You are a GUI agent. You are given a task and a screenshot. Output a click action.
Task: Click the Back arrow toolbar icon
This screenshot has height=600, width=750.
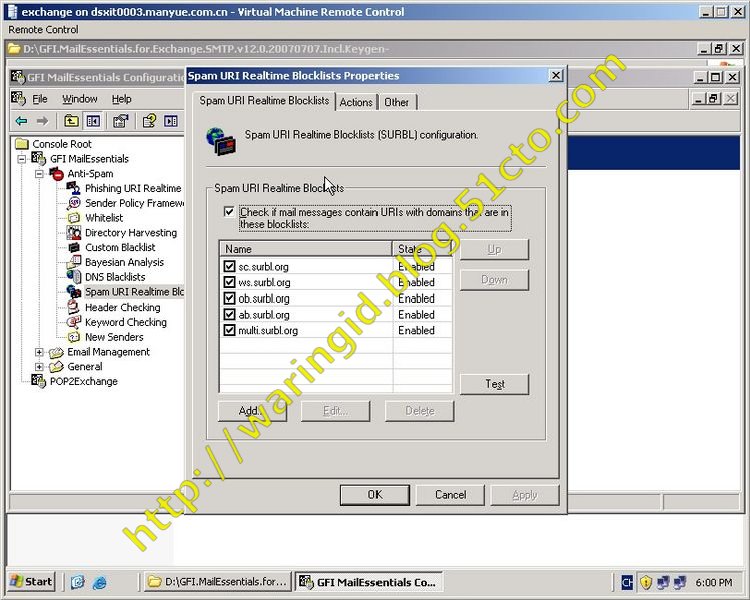click(21, 121)
